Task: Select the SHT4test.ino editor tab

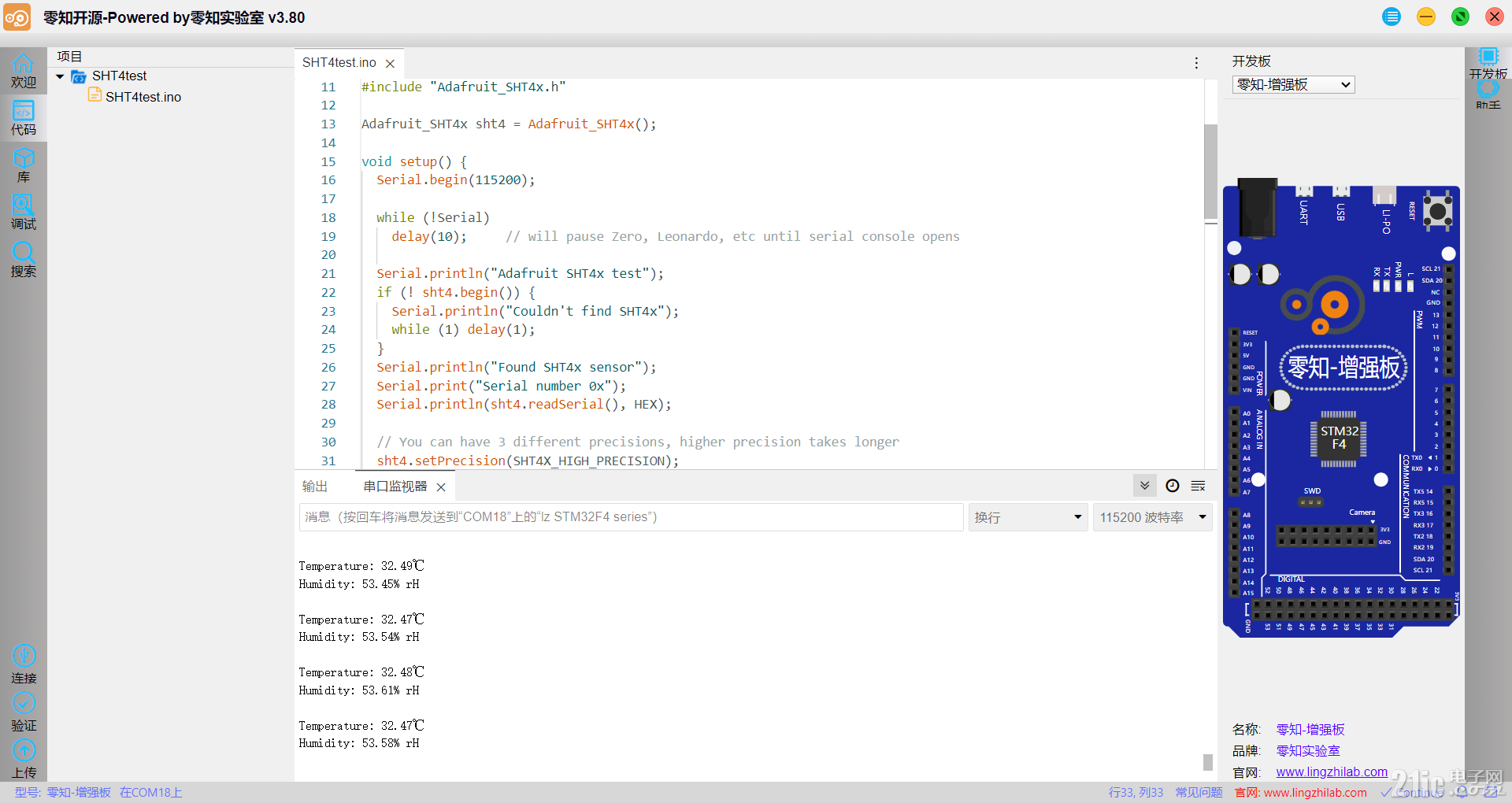Action: coord(339,62)
